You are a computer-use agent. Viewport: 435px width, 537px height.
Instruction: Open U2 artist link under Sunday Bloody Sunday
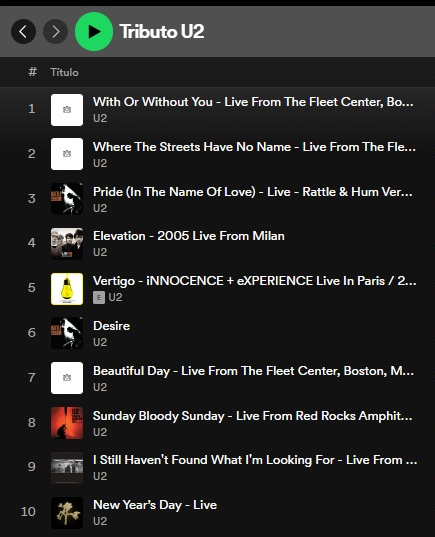click(100, 432)
